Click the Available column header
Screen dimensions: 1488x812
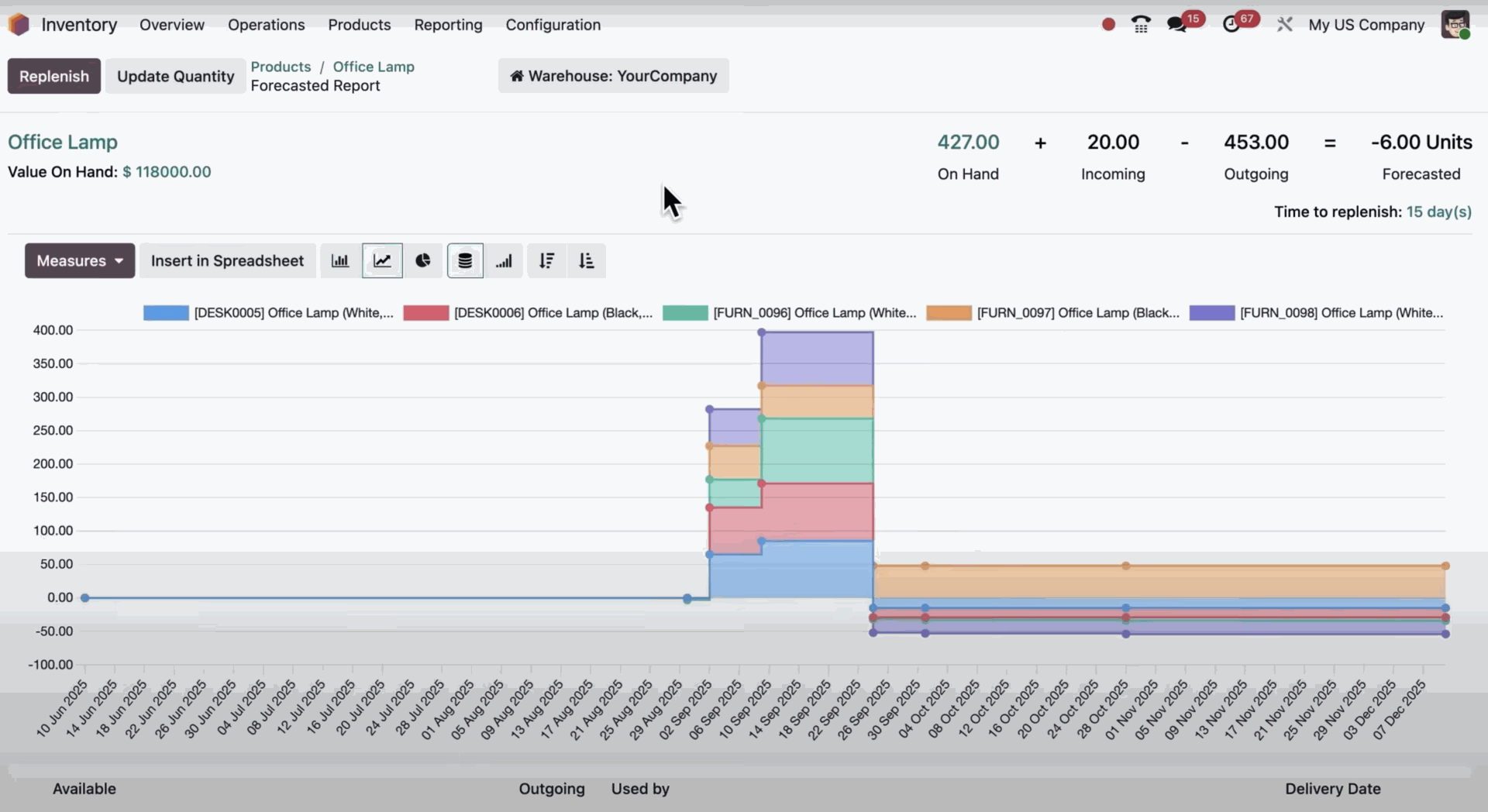(x=84, y=789)
